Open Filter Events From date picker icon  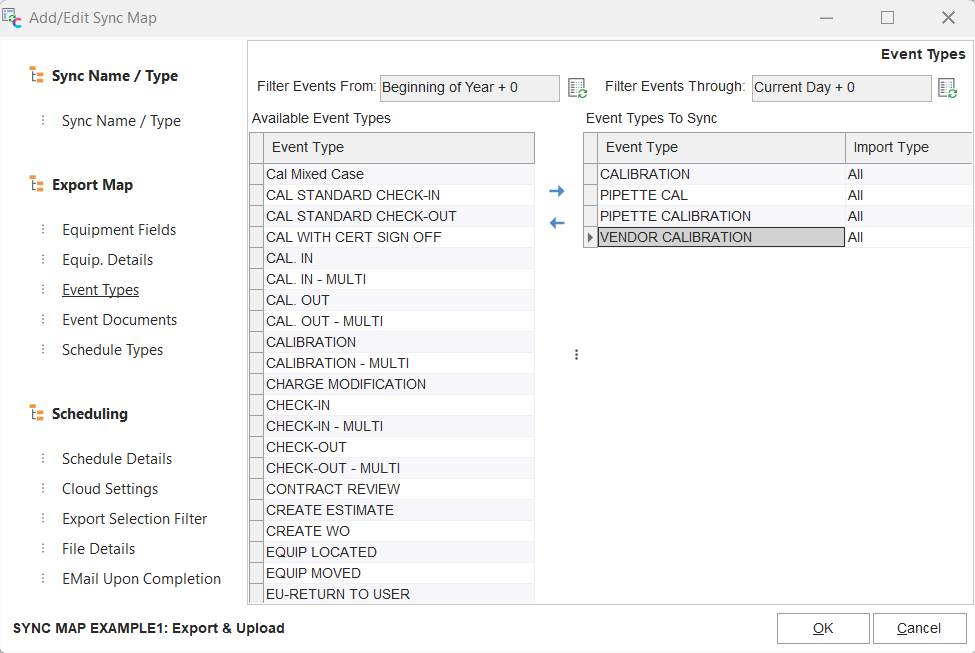(x=577, y=88)
